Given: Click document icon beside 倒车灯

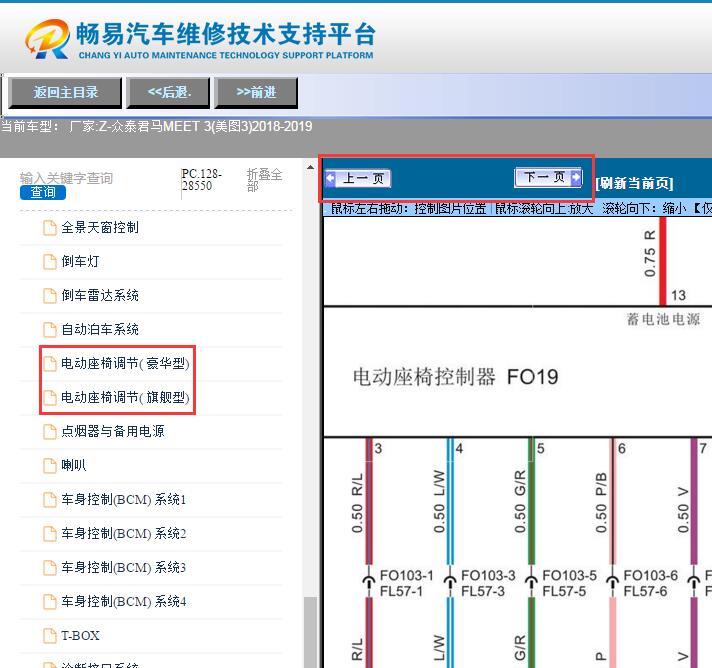Looking at the screenshot, I should (x=49, y=262).
